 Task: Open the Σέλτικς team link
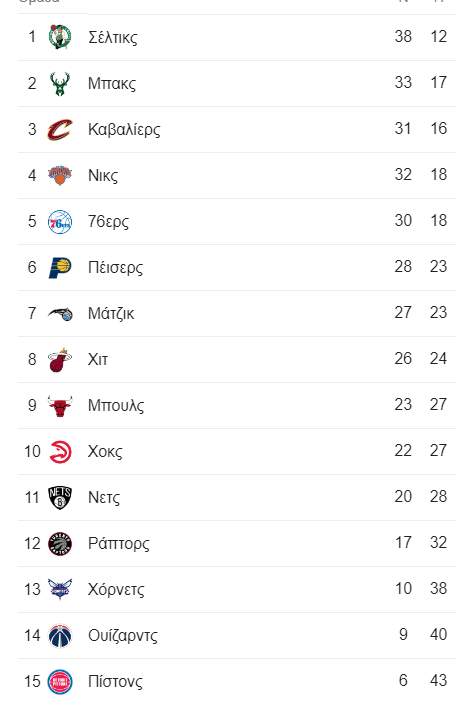tap(113, 37)
